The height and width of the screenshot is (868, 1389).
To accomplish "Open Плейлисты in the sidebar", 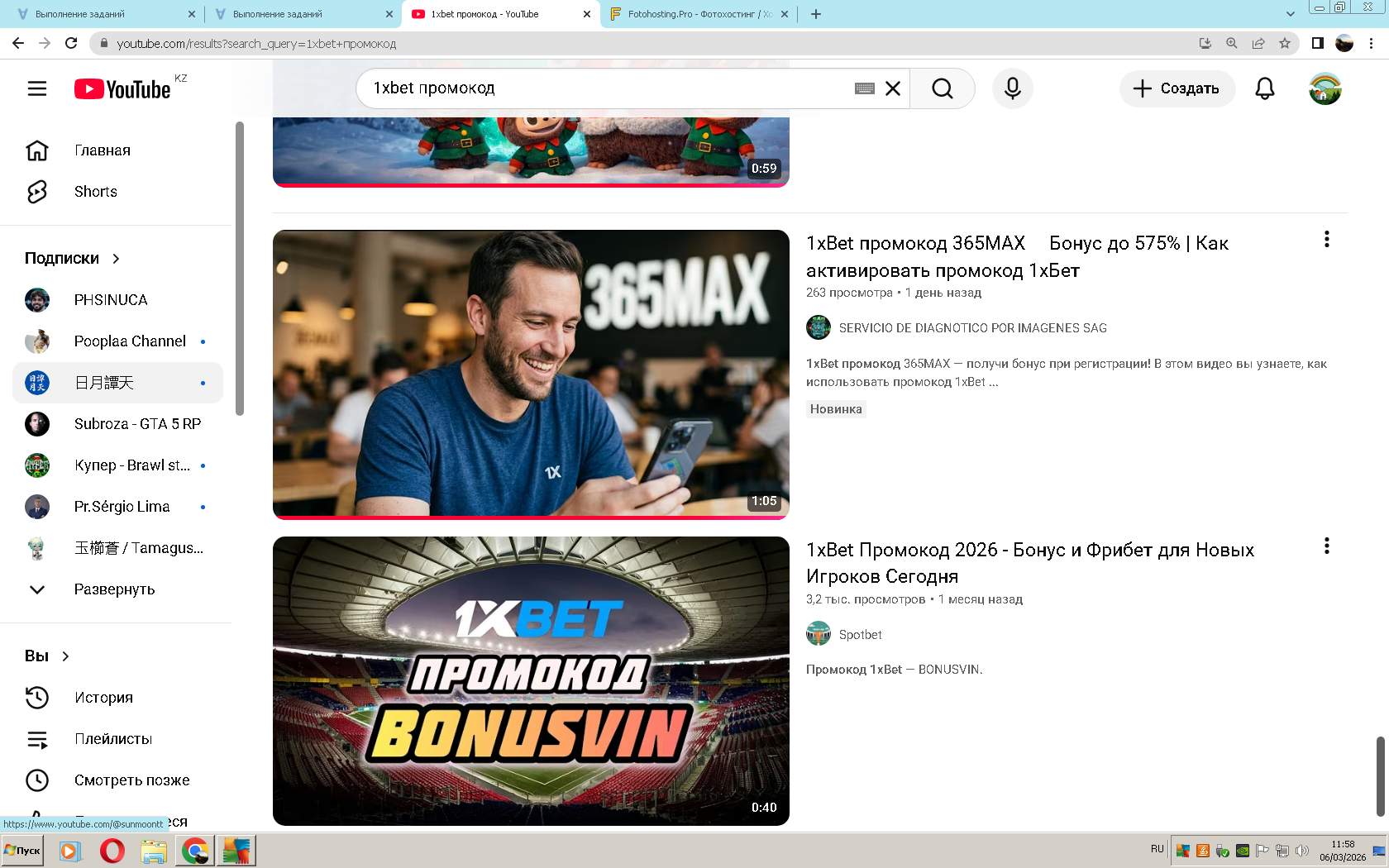I will pyautogui.click(x=117, y=739).
